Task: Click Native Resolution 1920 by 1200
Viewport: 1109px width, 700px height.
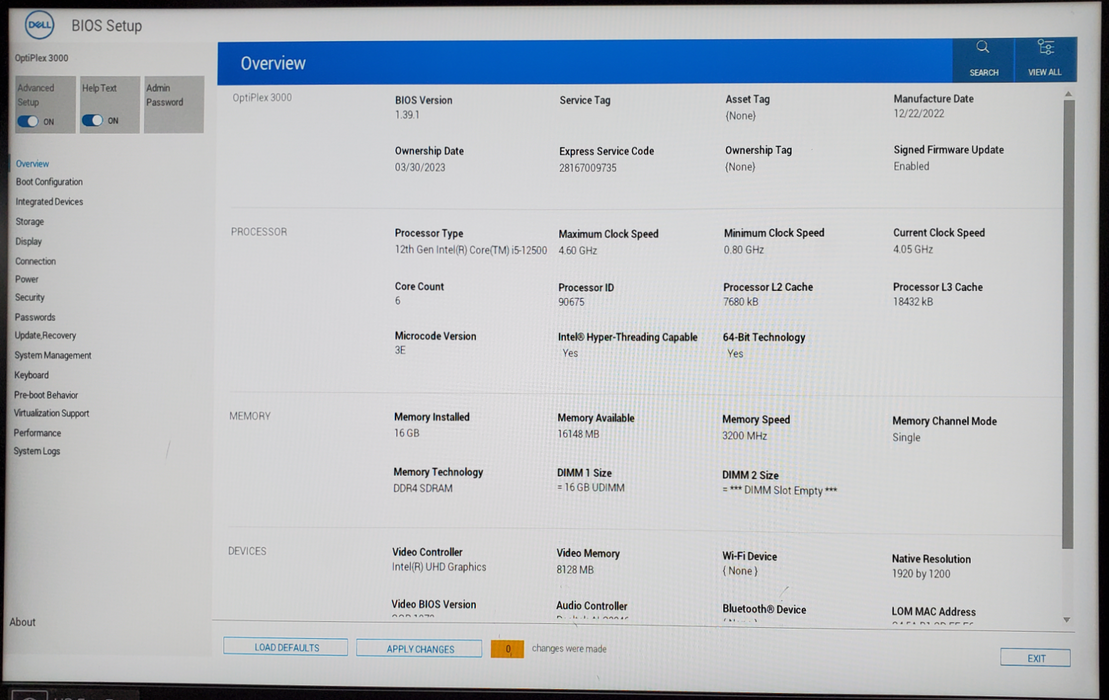Action: [921, 573]
